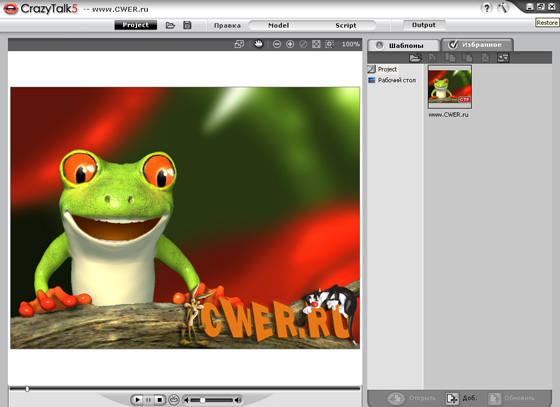Screen dimensions: 560x407
Task: Click the disabled reset slash icon
Action: pyautogui.click(x=303, y=44)
